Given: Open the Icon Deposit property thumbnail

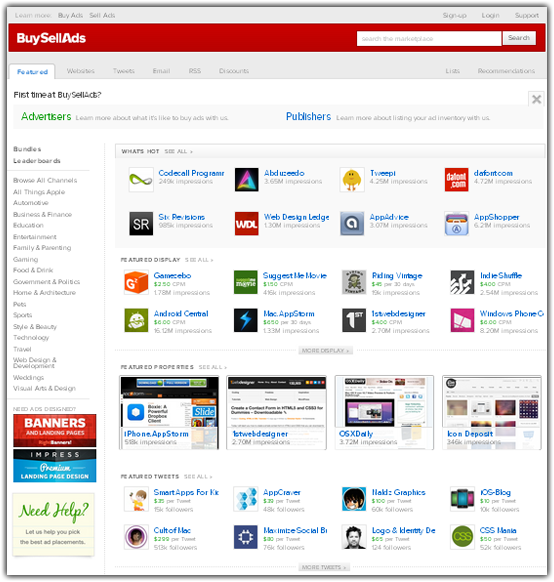Looking at the screenshot, I should pos(492,412).
